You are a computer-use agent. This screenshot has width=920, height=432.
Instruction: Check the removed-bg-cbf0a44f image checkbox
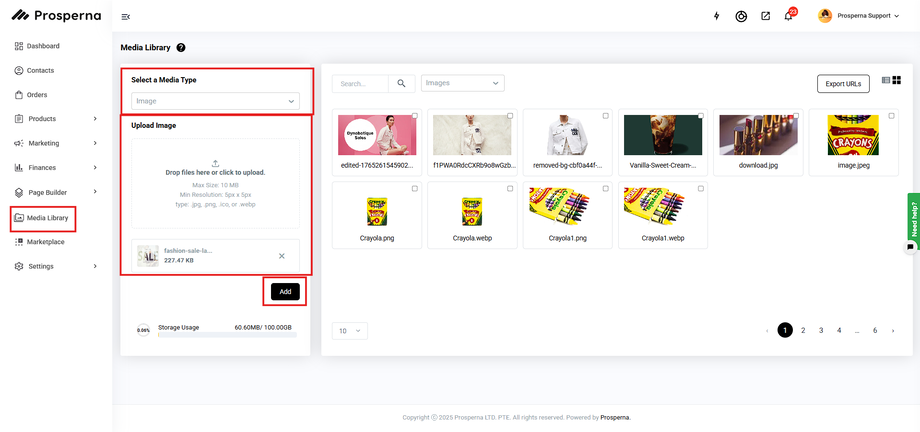point(605,116)
